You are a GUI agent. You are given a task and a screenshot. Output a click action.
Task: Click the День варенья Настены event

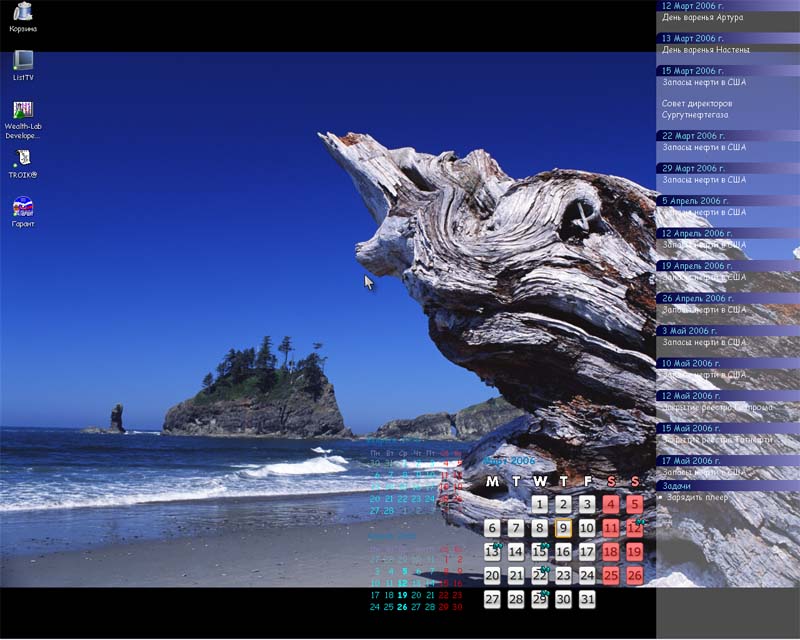[705, 49]
